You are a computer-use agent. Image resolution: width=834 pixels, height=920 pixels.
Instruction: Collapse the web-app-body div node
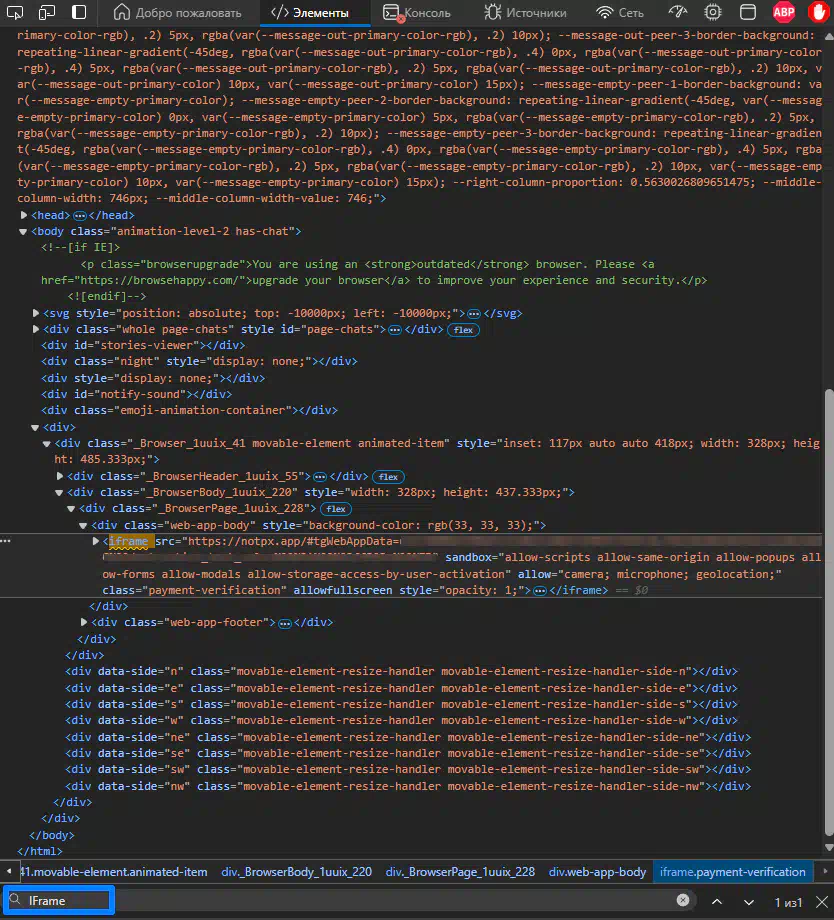(83, 525)
